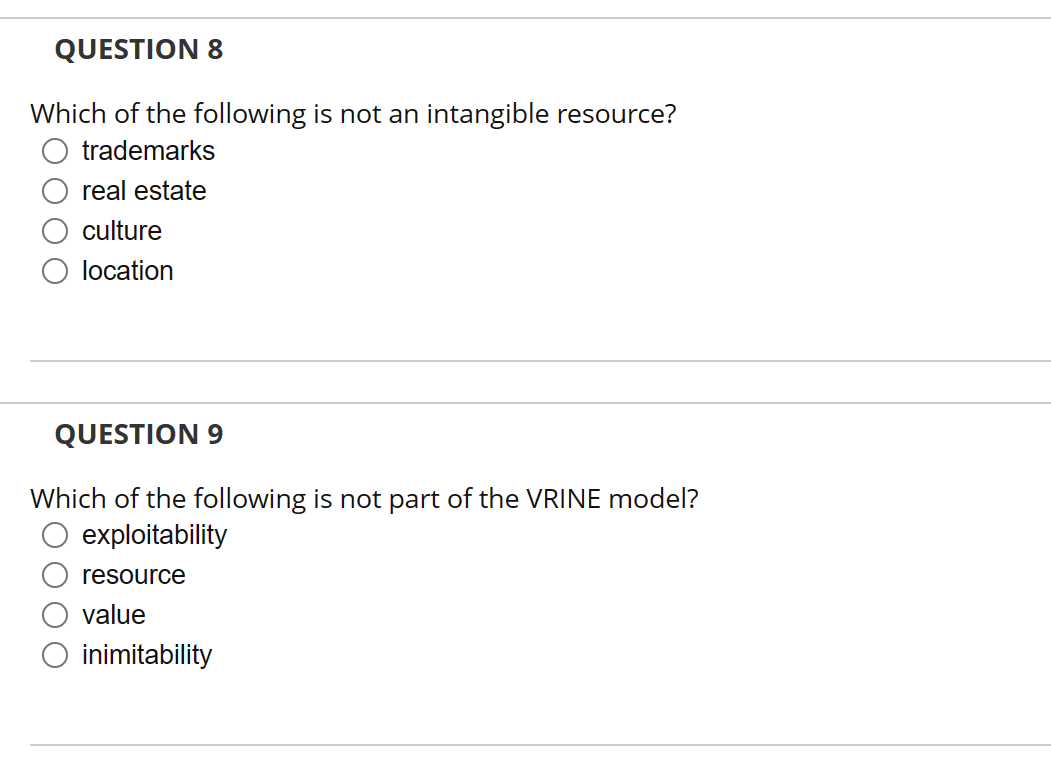This screenshot has height=765, width=1051.
Task: Click the QUESTION 8 heading
Action: point(139,49)
